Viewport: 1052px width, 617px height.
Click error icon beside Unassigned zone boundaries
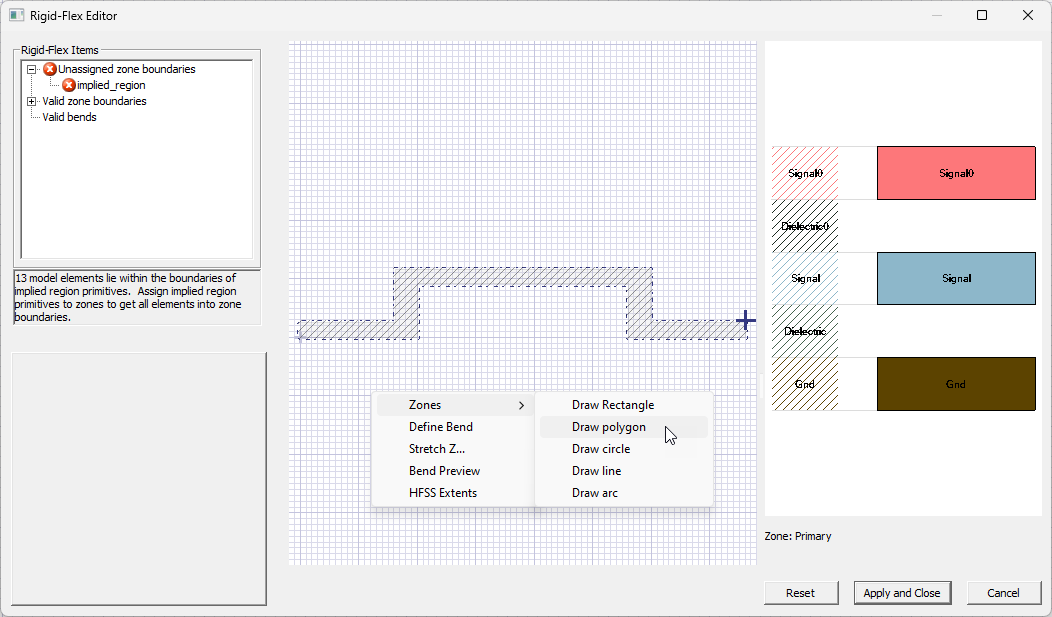click(x=50, y=69)
